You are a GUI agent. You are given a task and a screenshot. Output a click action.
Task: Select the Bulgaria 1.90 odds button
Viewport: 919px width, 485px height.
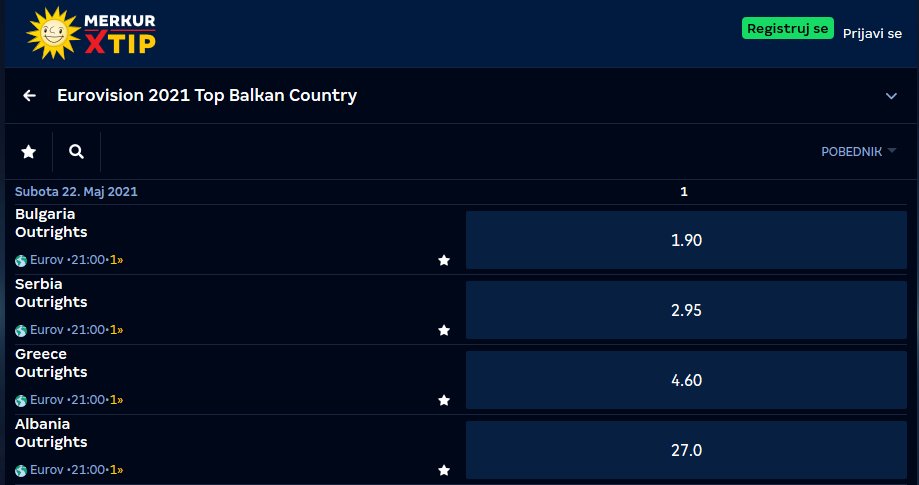686,240
